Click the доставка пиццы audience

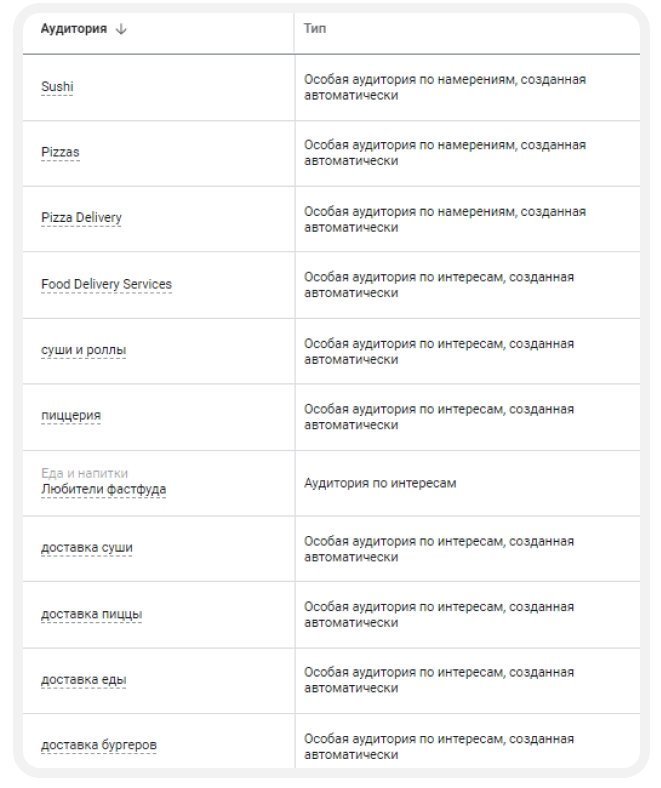(91, 613)
